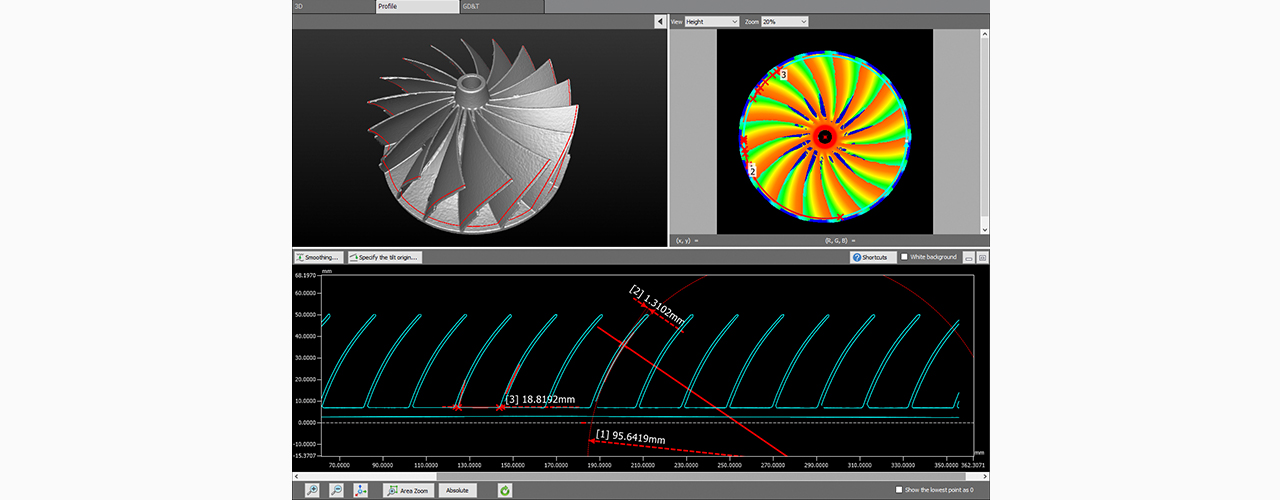The width and height of the screenshot is (1280, 500).
Task: Click the green refresh icon
Action: click(505, 490)
